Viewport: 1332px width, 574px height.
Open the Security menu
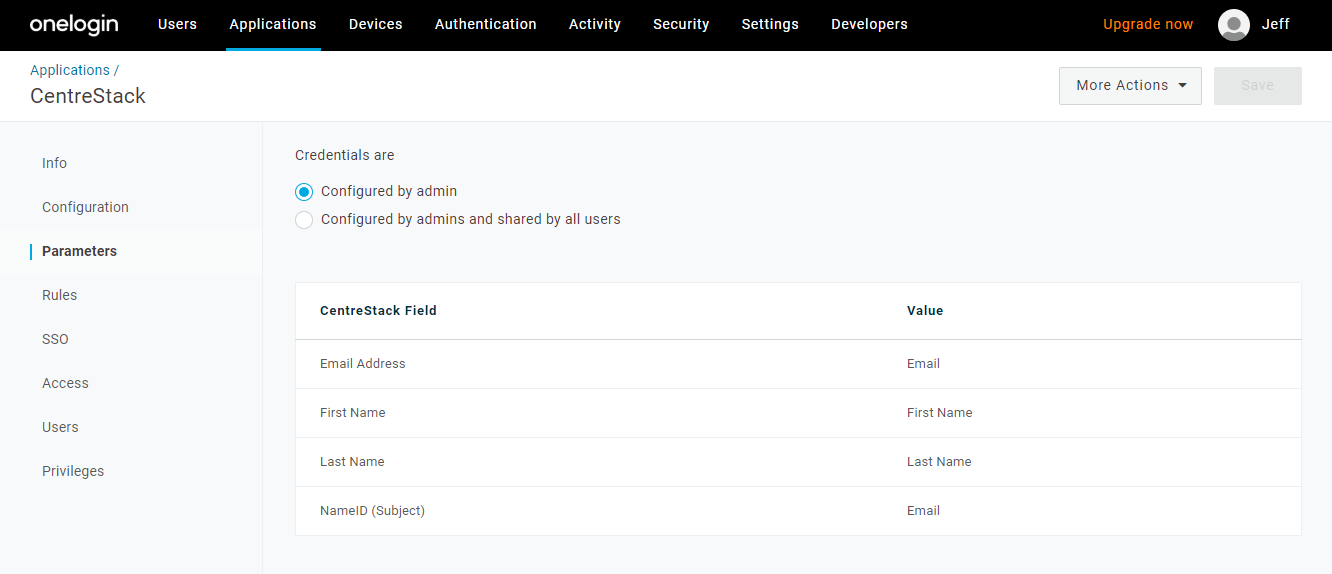click(681, 25)
